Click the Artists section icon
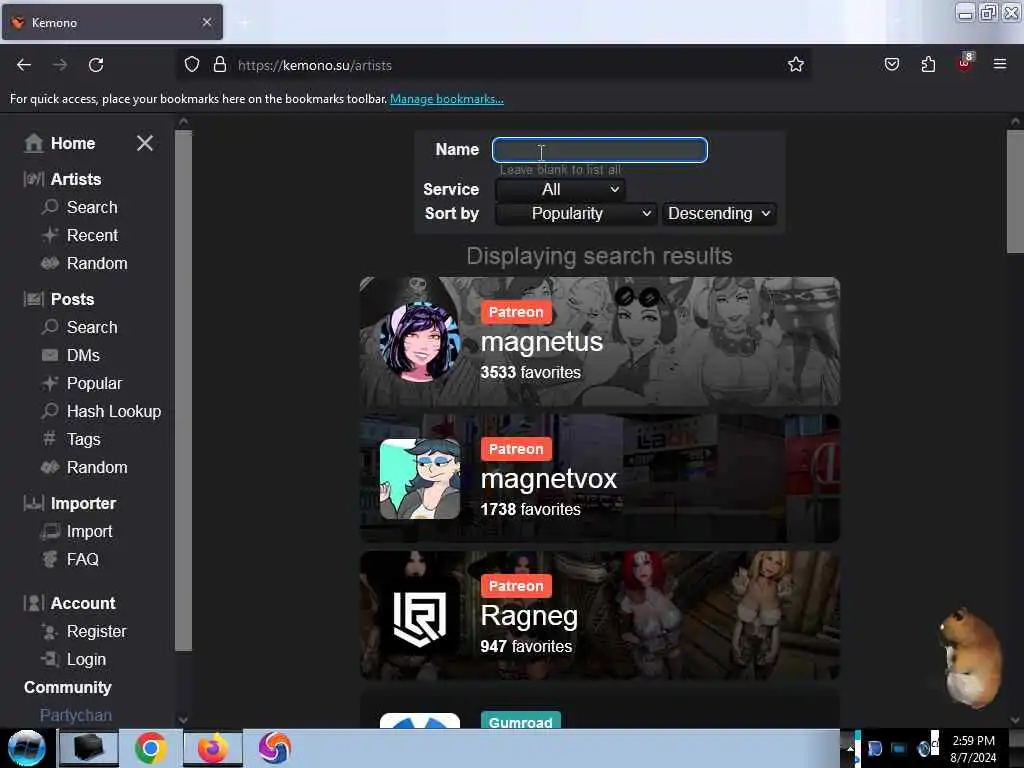The height and width of the screenshot is (768, 1024). [x=33, y=179]
